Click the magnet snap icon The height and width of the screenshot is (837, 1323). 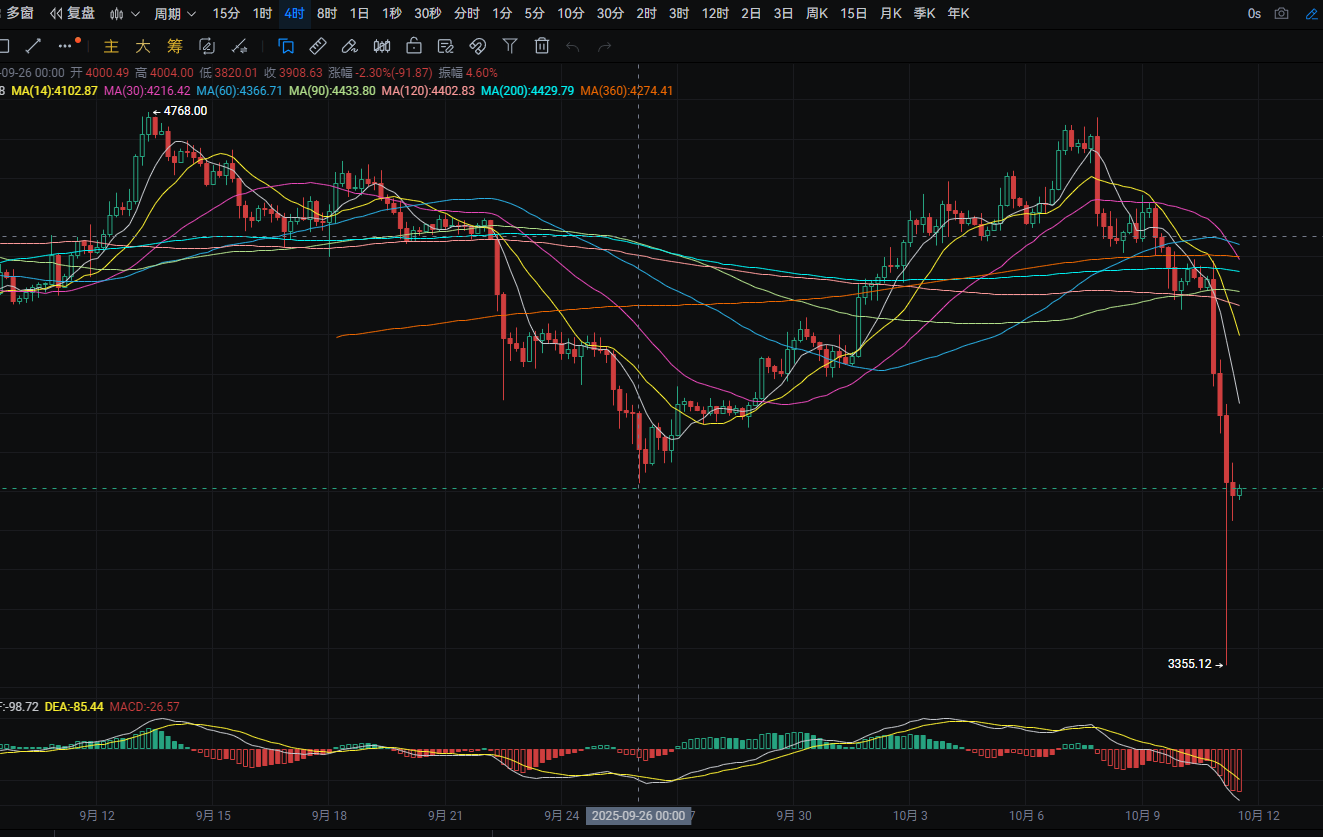pos(477,46)
